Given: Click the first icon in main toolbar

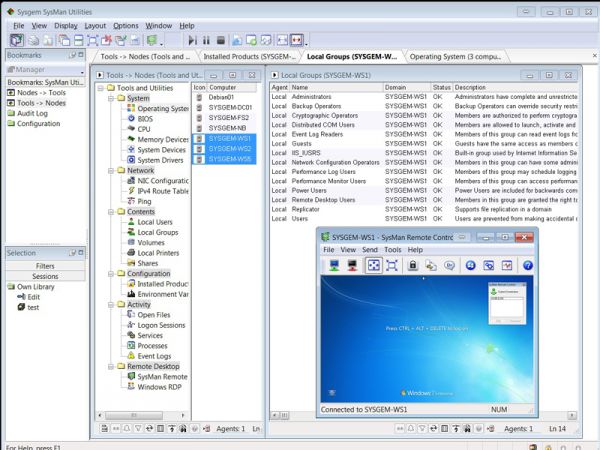Looking at the screenshot, I should tap(16, 40).
